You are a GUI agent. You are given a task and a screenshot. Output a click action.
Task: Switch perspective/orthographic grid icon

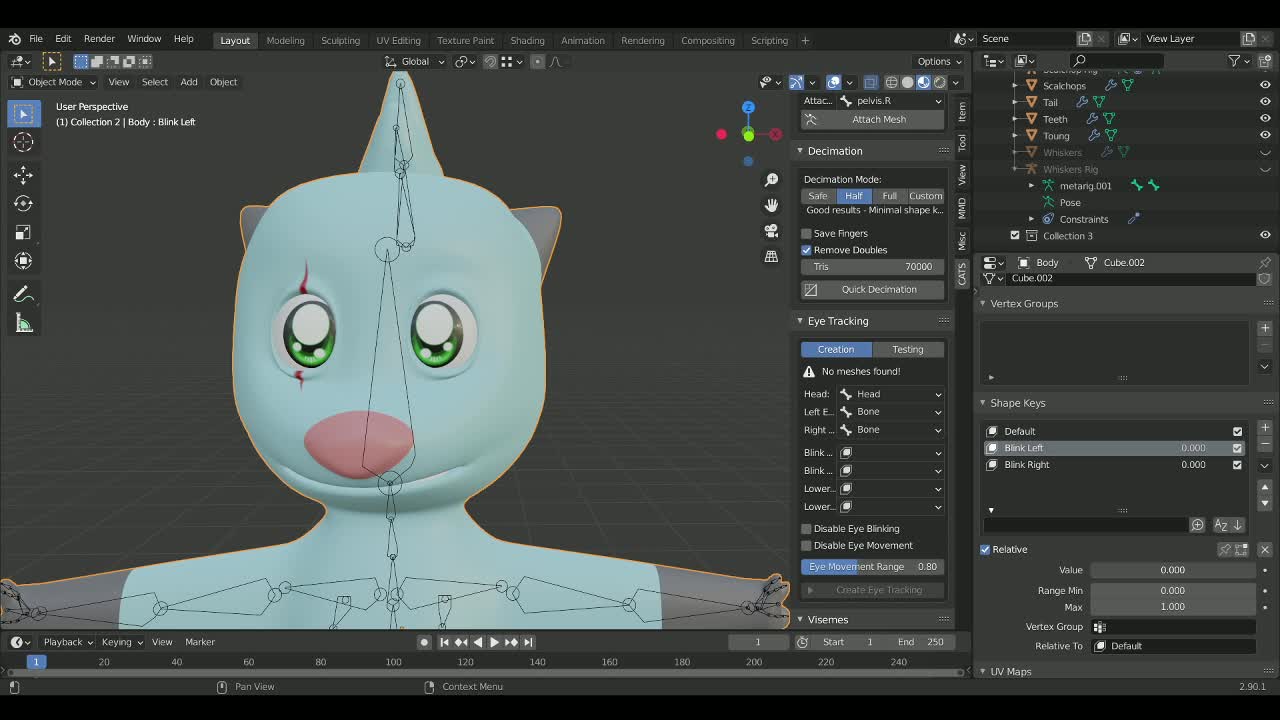click(x=771, y=256)
